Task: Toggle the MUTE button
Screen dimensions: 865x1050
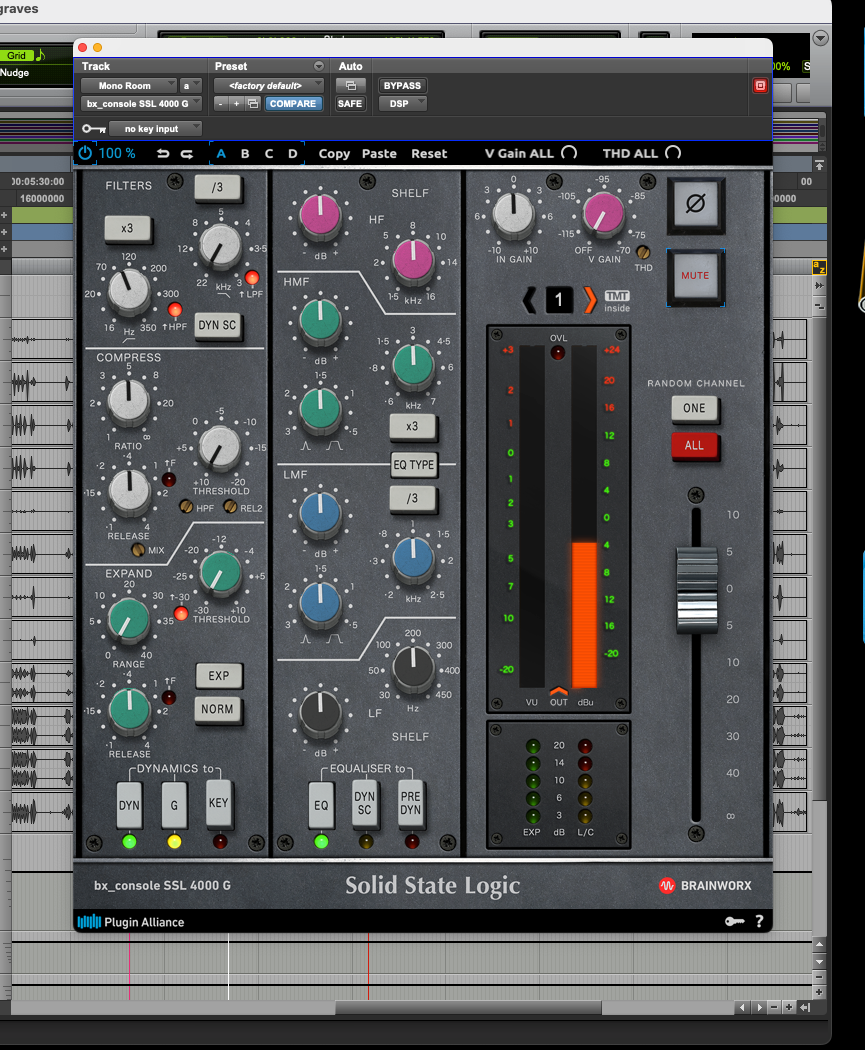Action: point(696,276)
